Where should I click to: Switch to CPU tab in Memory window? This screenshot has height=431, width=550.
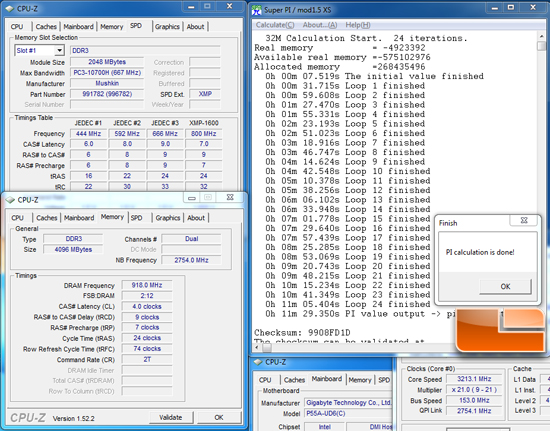click(17, 218)
